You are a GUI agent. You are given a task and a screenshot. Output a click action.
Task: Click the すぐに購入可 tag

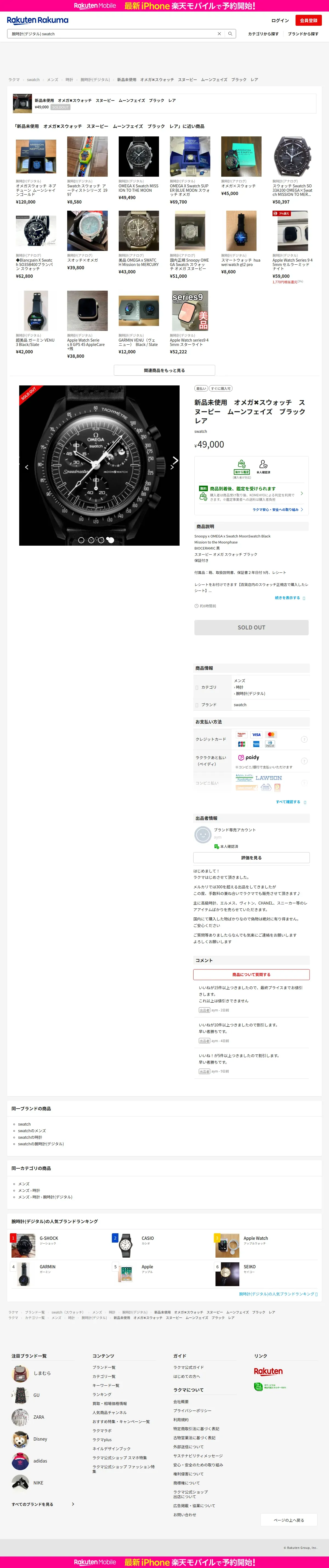point(220,388)
